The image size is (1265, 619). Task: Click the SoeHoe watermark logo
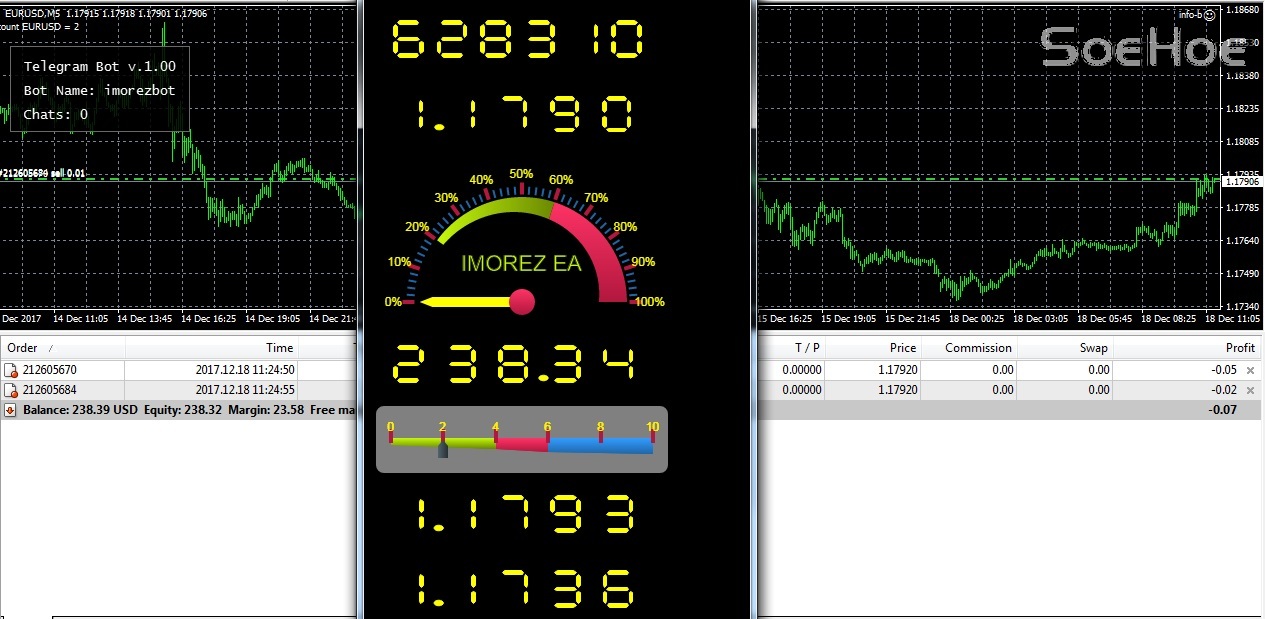point(1143,47)
